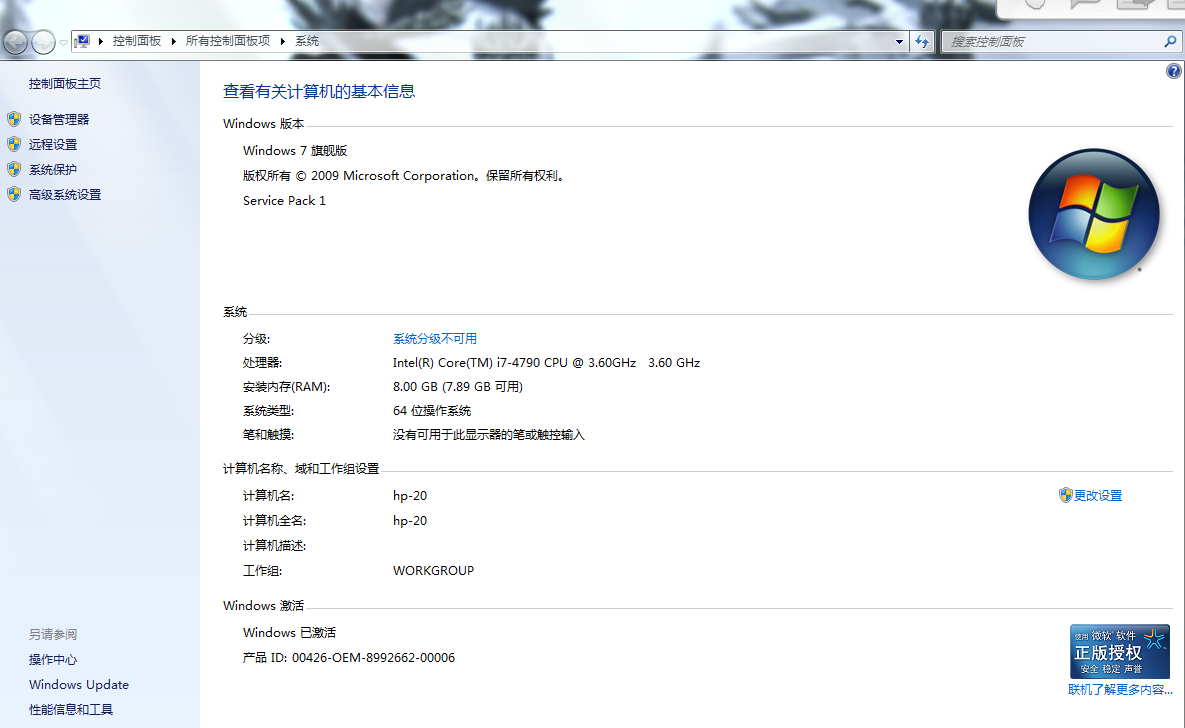Open 高级系统设置 link
The height and width of the screenshot is (728, 1185).
click(x=65, y=194)
